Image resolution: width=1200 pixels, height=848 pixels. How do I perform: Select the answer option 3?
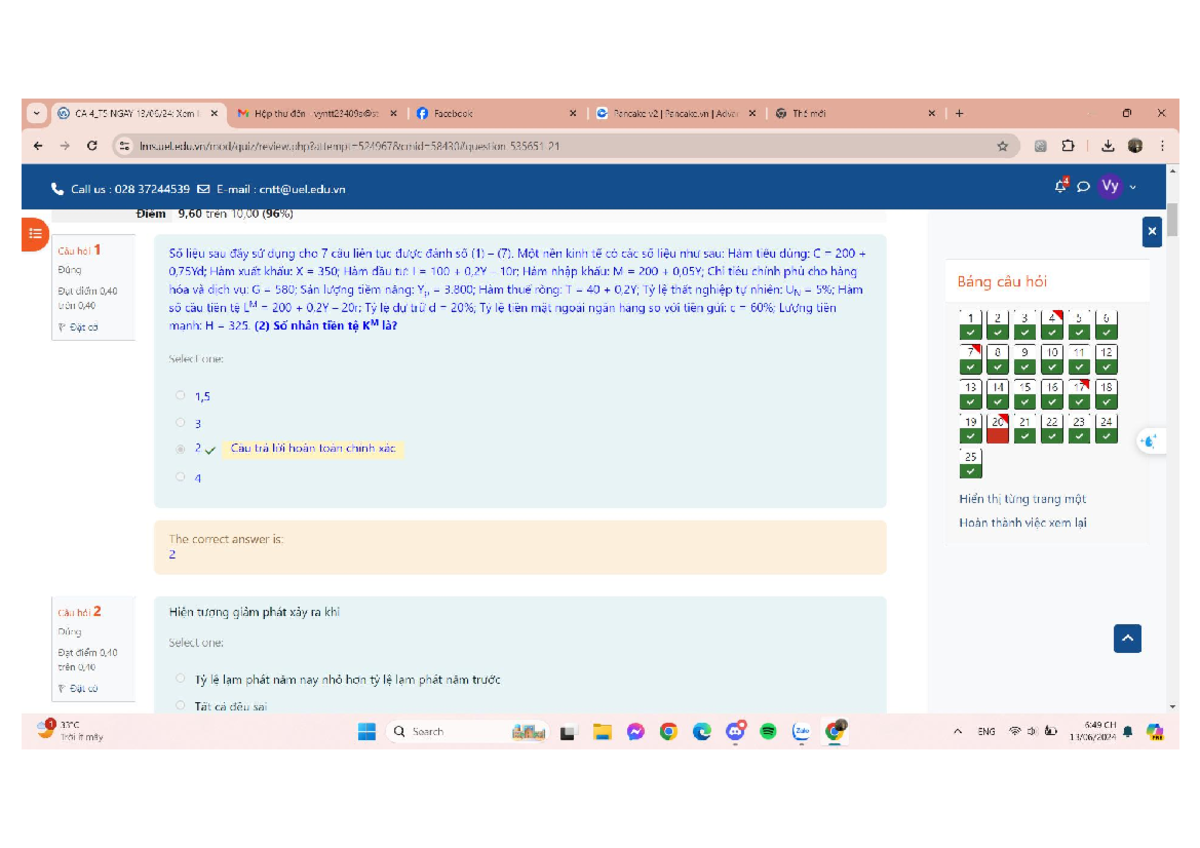(x=181, y=423)
